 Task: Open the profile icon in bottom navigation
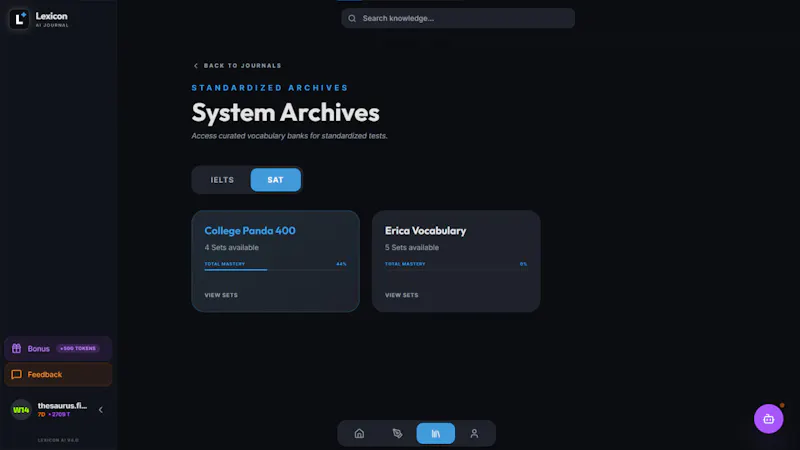[474, 434]
